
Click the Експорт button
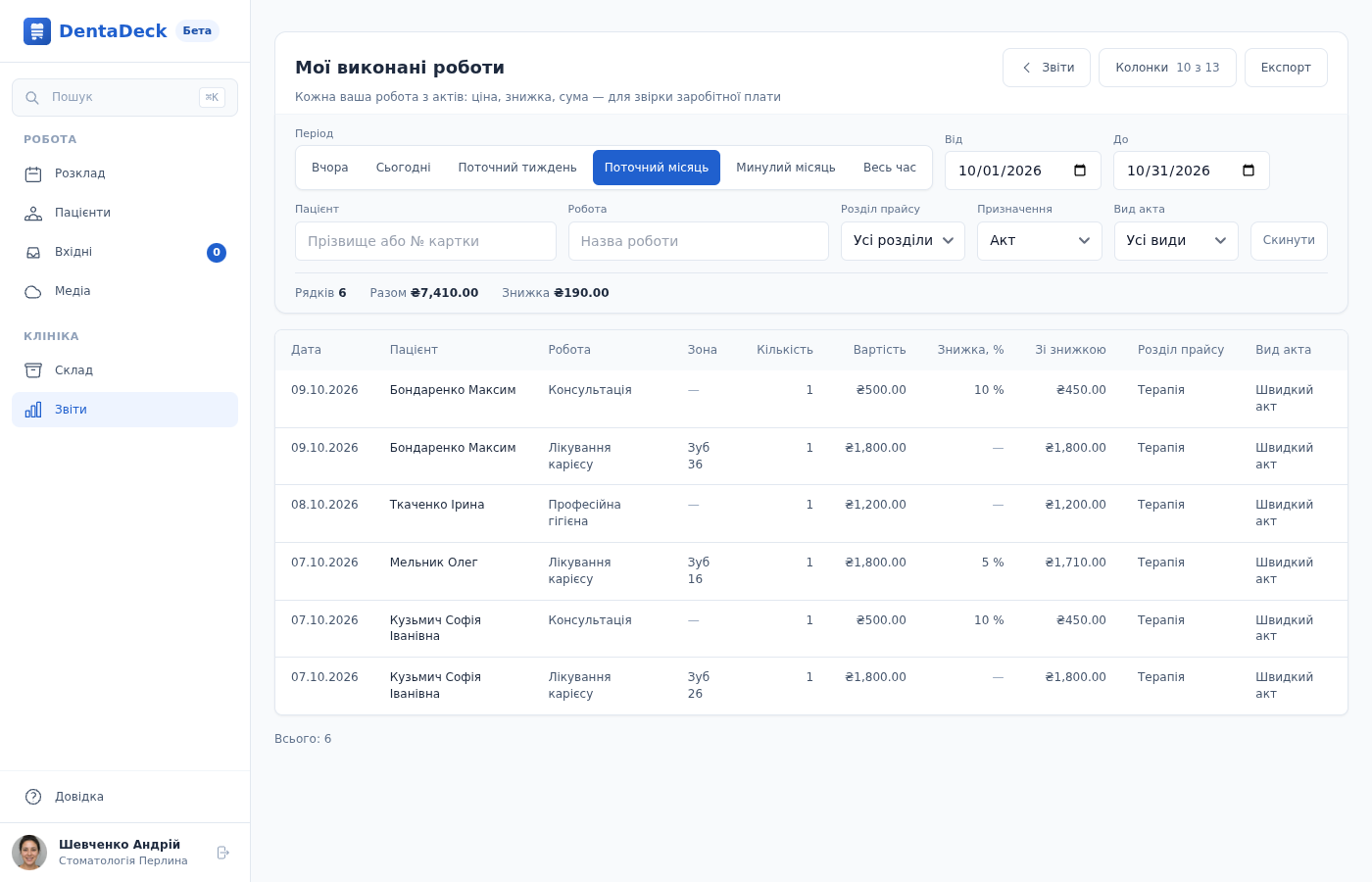click(1286, 68)
